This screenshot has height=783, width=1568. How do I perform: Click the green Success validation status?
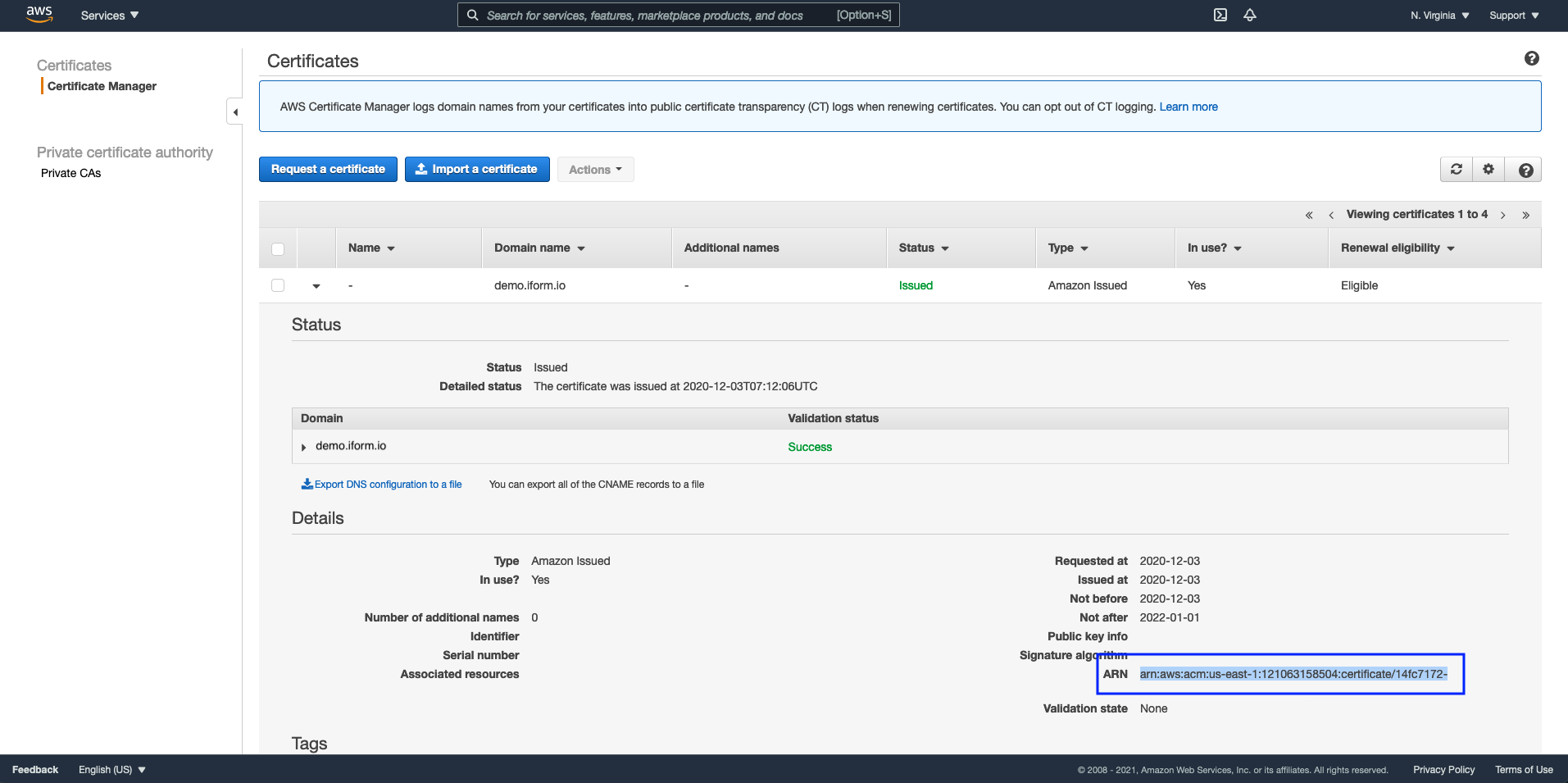(x=810, y=447)
